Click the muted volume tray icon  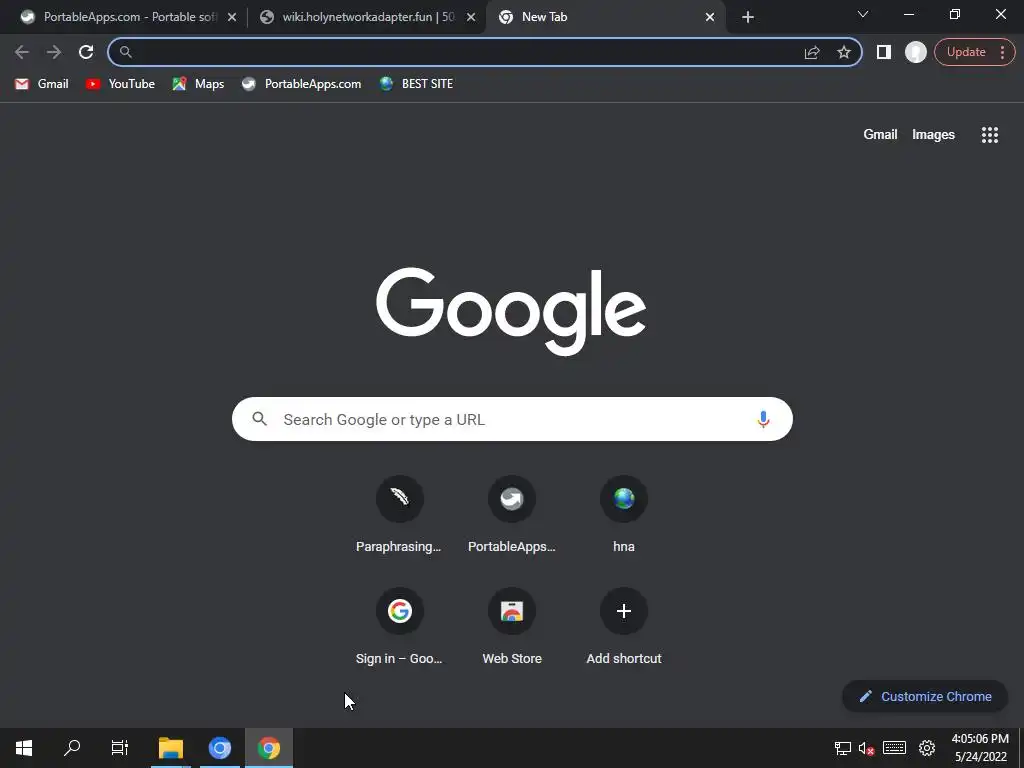pos(867,748)
